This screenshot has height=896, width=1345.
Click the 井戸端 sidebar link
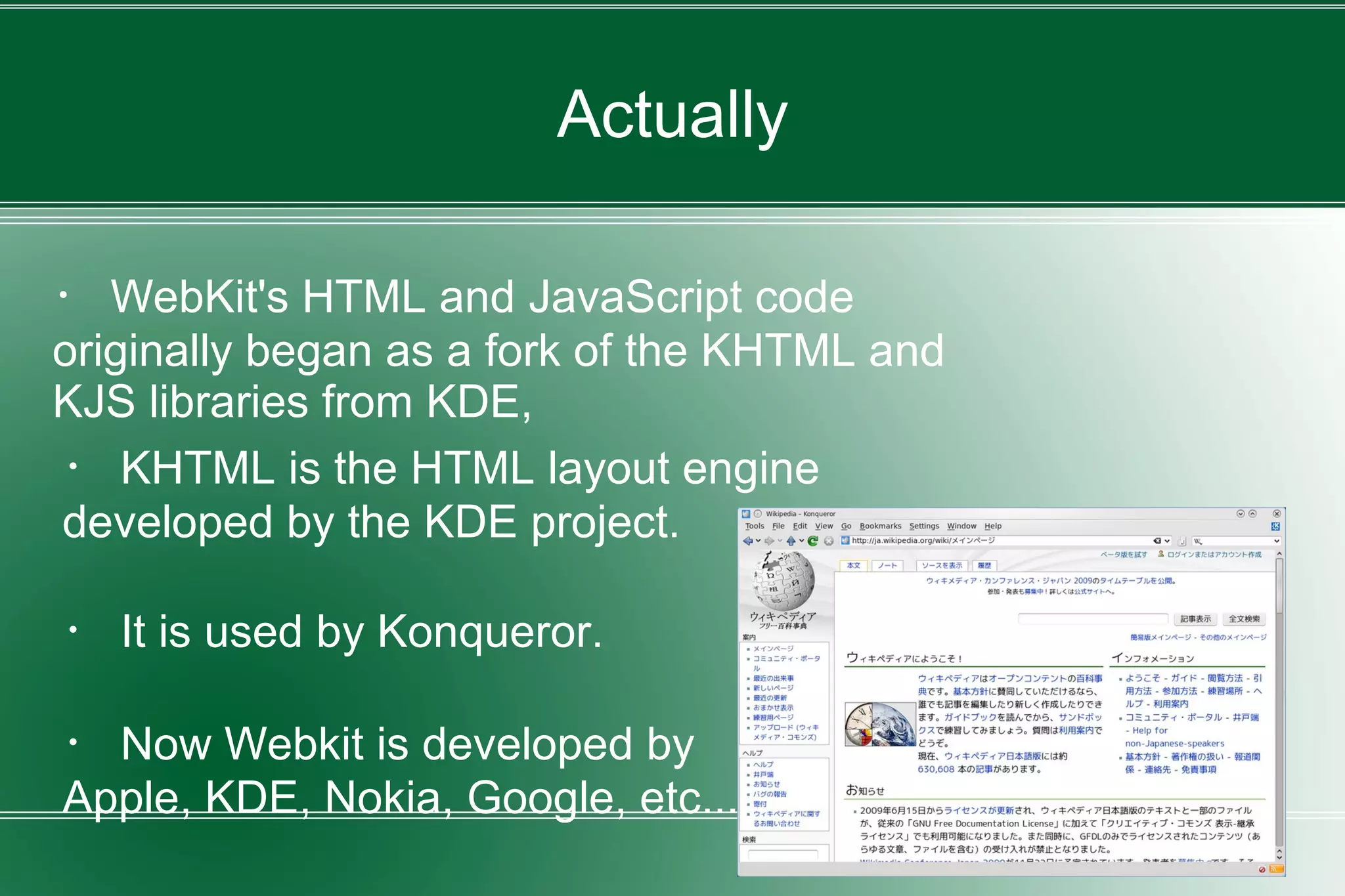pyautogui.click(x=763, y=775)
